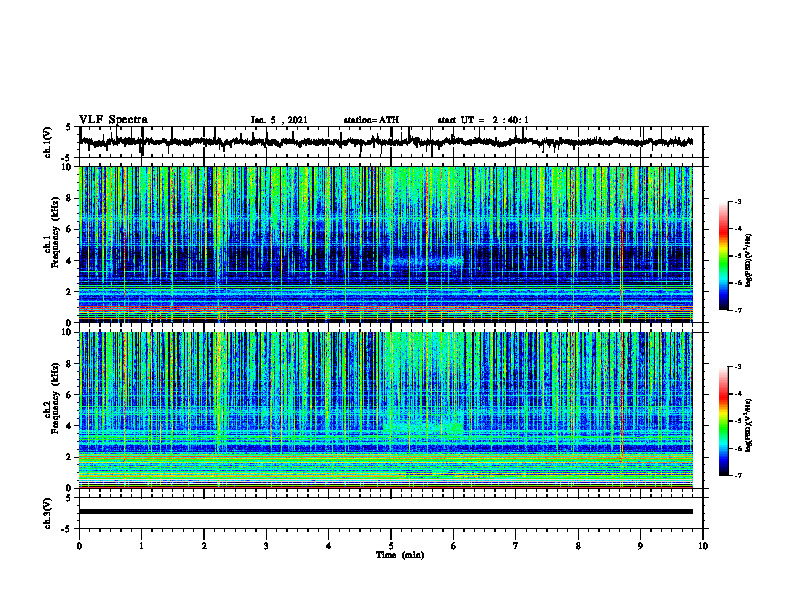Viewport: 792px width, 612px height.
Task: Click the "station=ATH" header label
Action: coord(371,120)
